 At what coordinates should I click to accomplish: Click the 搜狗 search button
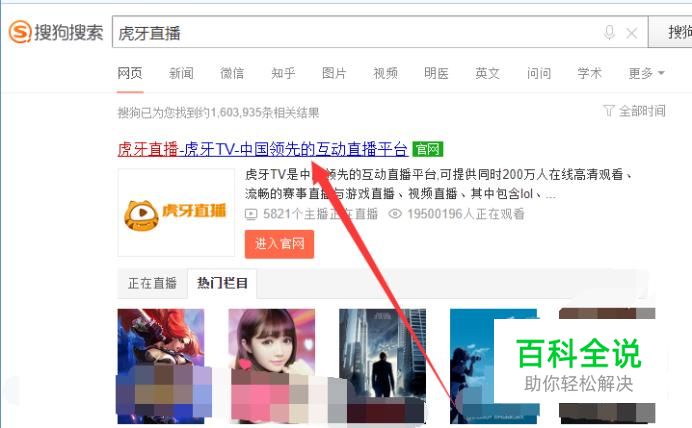click(670, 32)
